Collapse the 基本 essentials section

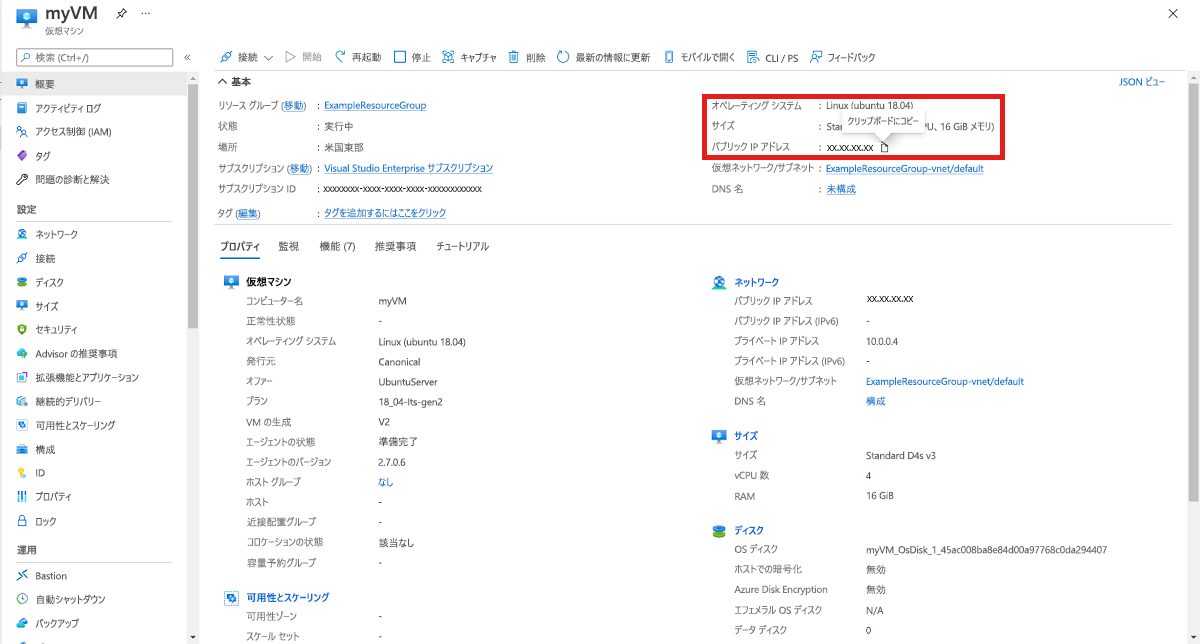pos(234,82)
